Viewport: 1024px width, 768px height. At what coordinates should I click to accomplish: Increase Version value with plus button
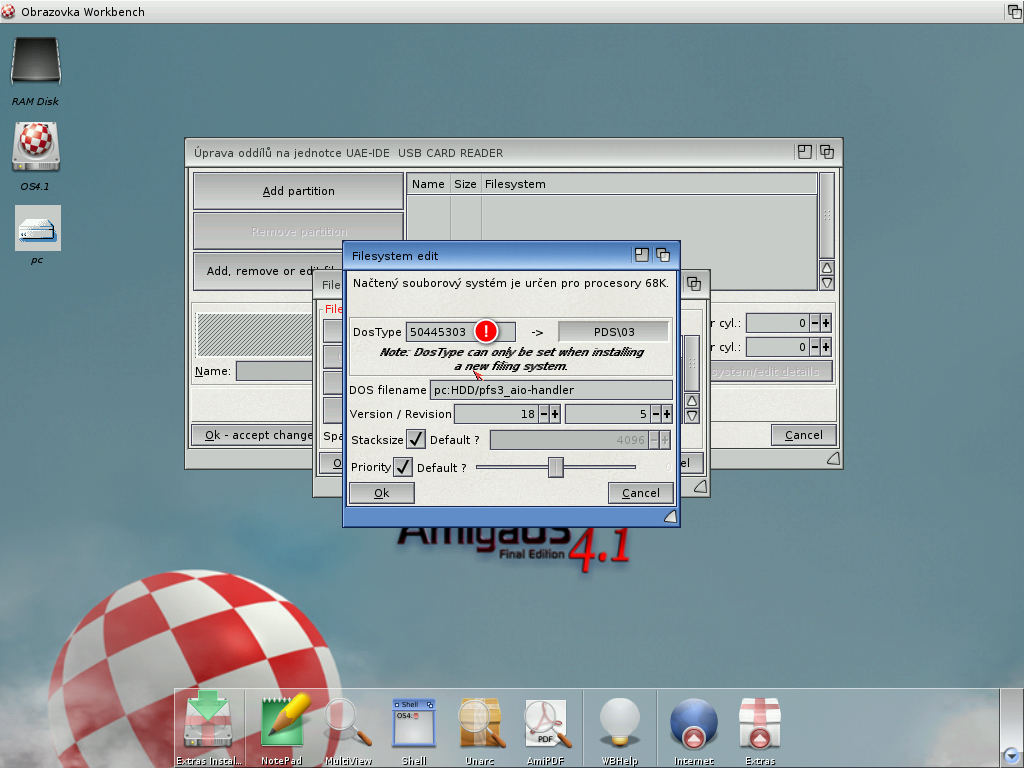click(554, 414)
